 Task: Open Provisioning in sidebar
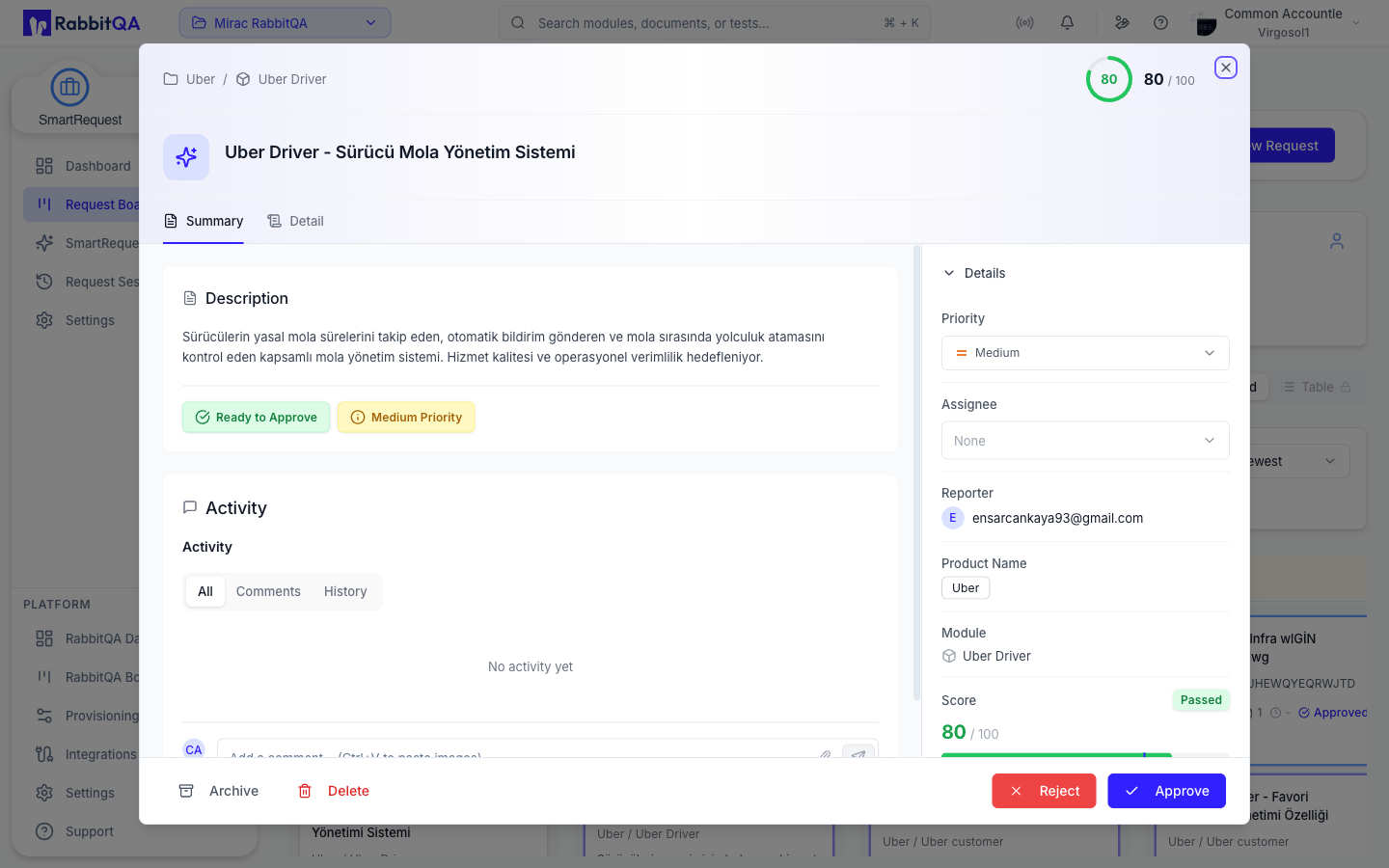pyautogui.click(x=83, y=716)
